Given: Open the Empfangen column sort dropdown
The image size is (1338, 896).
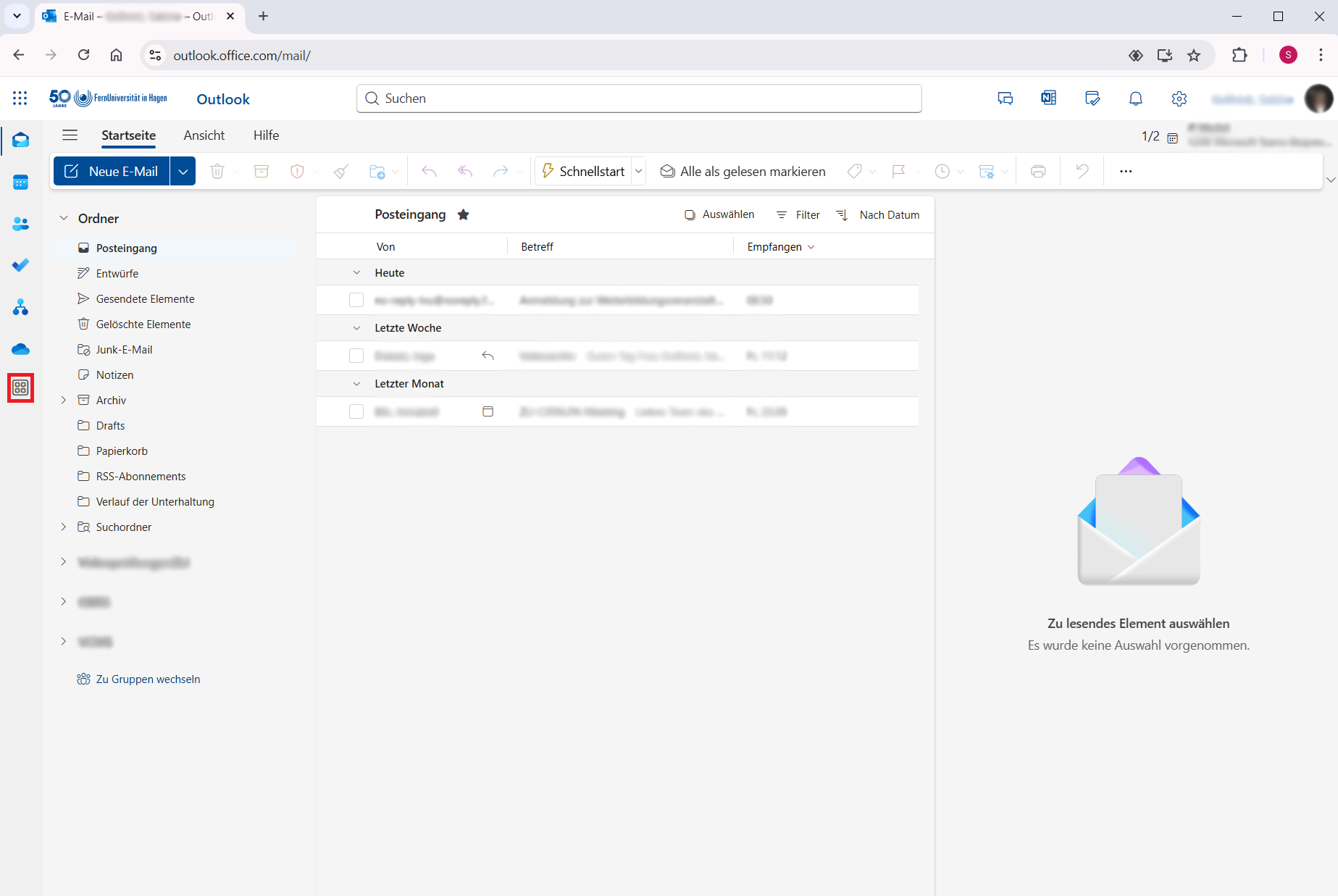Looking at the screenshot, I should [811, 247].
